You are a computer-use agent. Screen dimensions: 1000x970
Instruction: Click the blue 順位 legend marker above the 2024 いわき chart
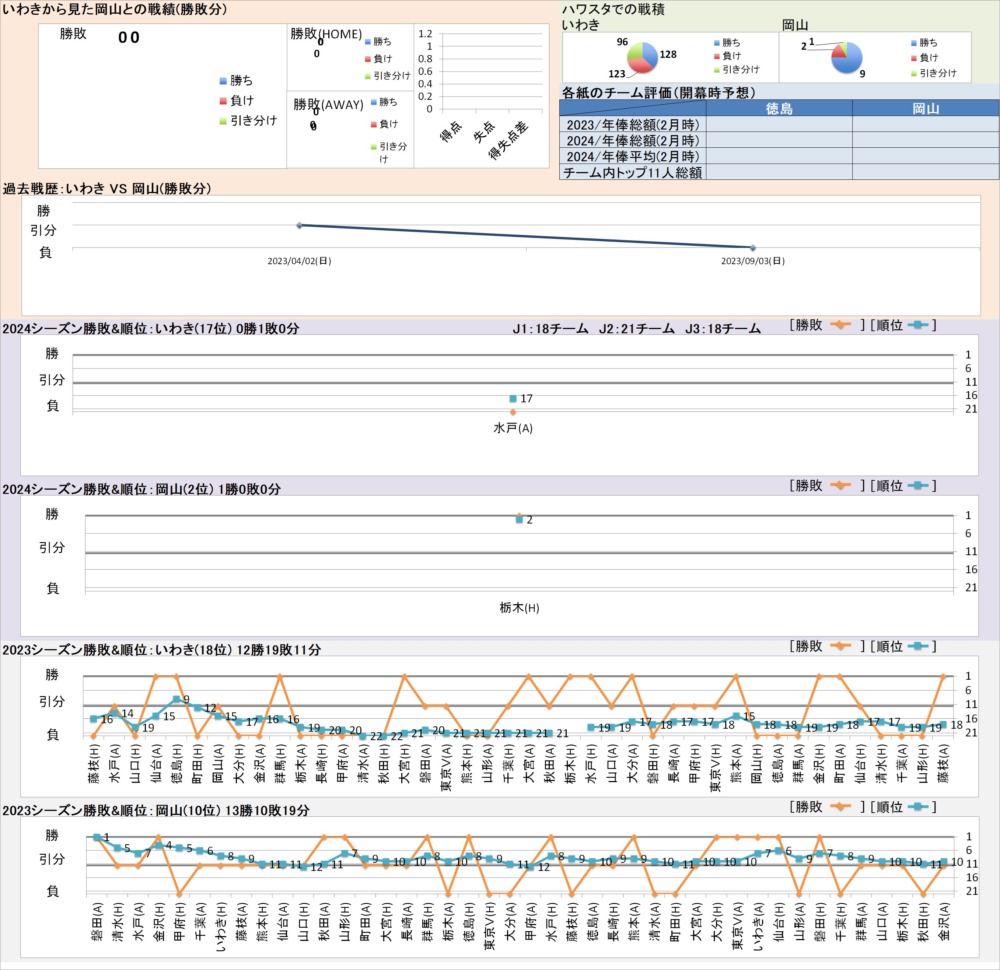[918, 325]
